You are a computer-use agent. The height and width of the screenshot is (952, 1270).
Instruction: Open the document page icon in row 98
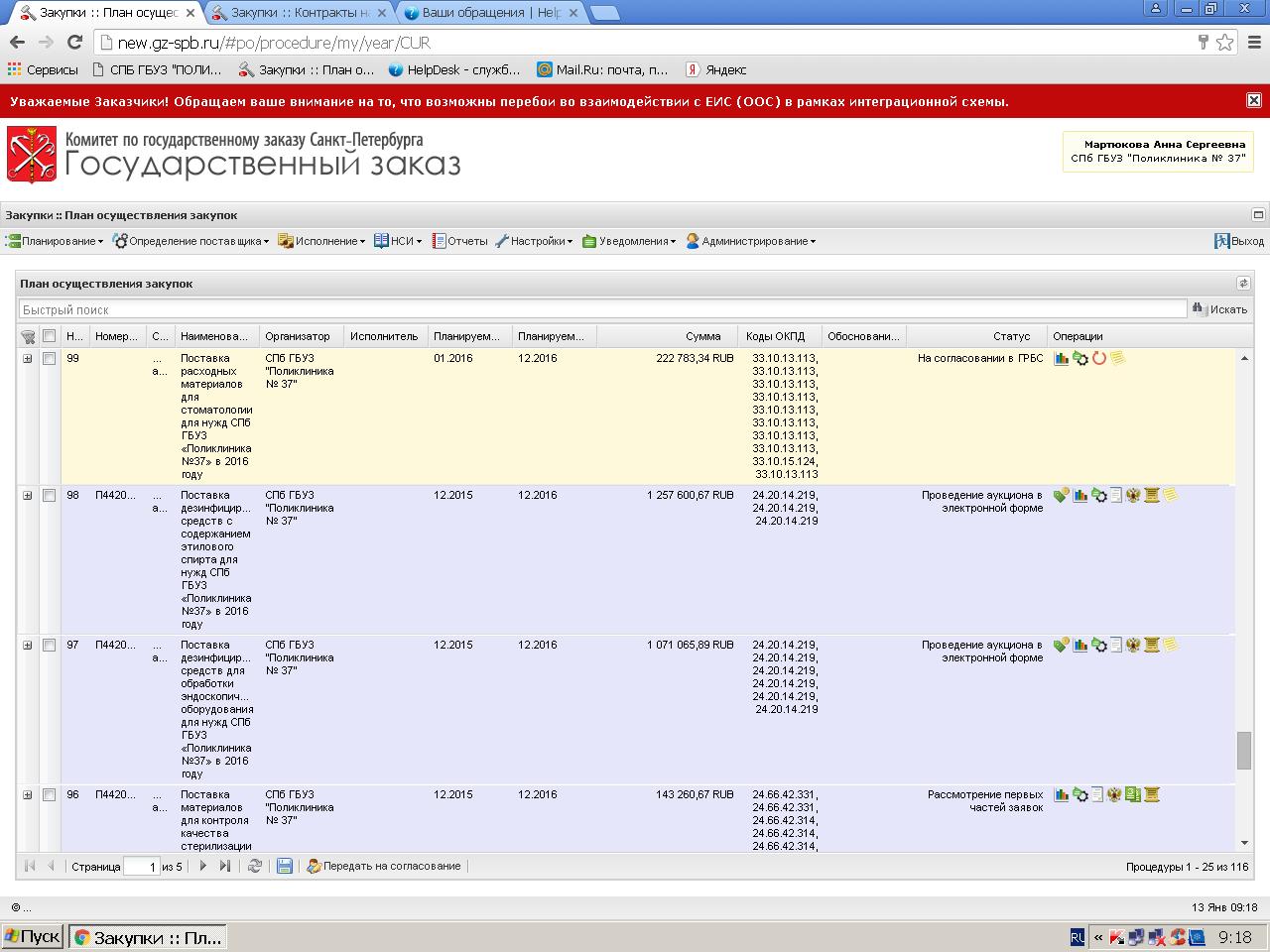(x=1116, y=495)
